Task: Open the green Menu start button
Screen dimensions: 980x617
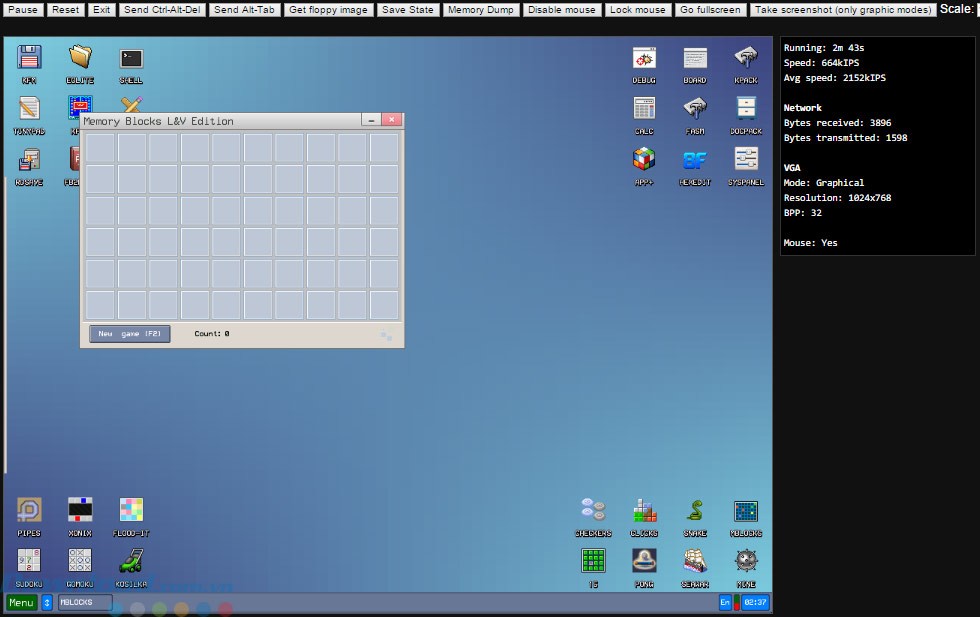Action: coord(21,603)
